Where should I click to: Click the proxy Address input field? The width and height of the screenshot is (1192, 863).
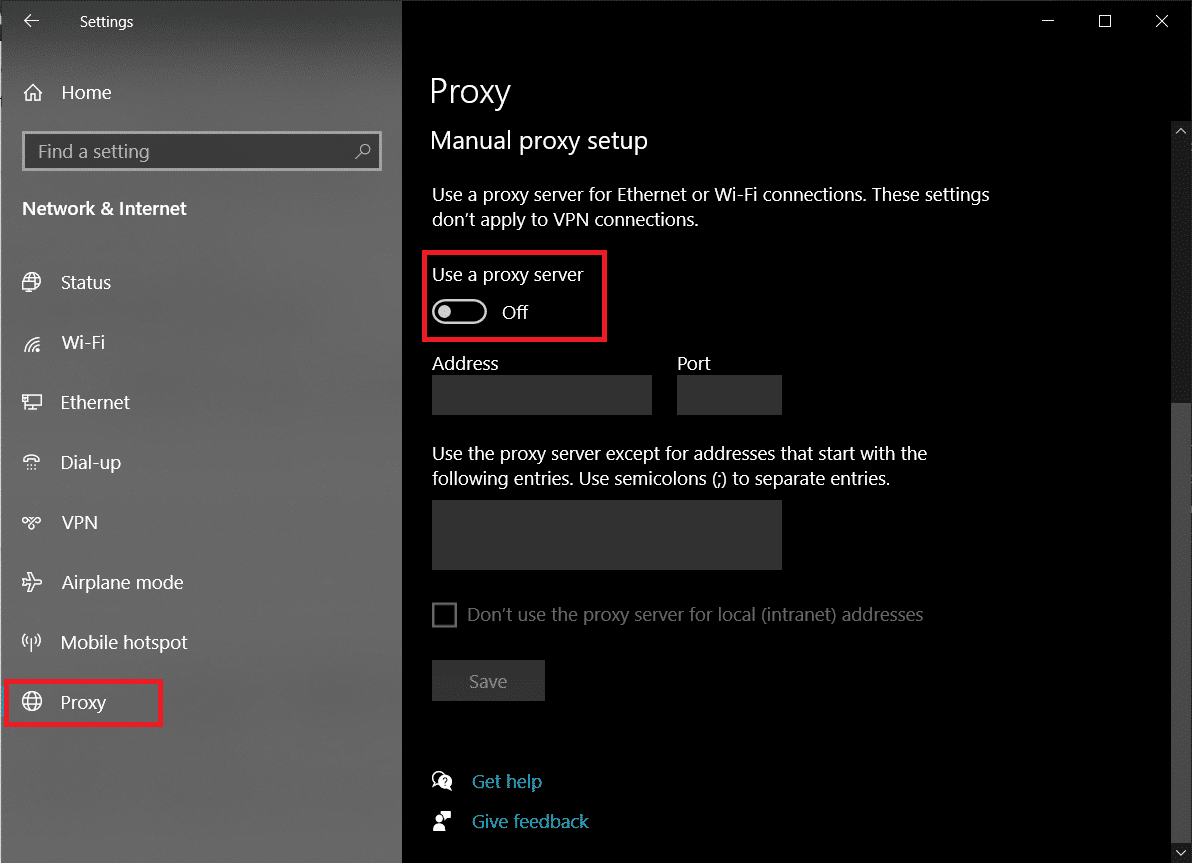(541, 395)
